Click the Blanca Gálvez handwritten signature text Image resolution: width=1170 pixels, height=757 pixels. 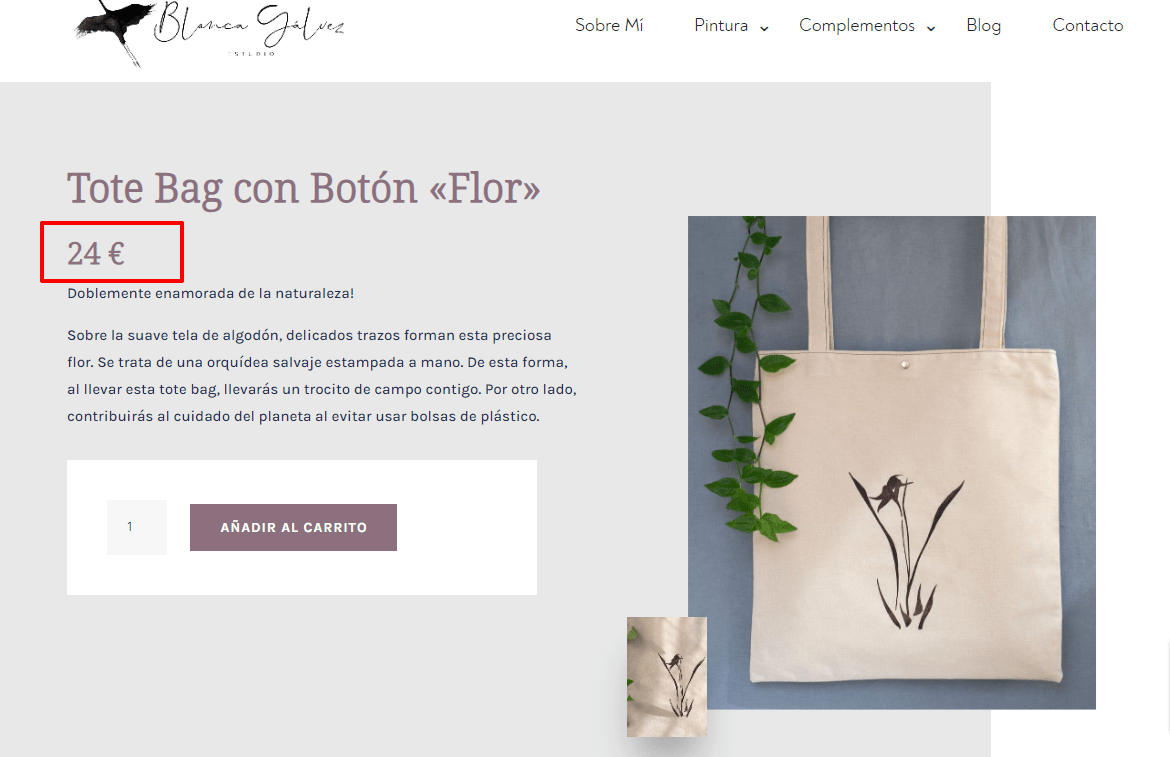(249, 25)
